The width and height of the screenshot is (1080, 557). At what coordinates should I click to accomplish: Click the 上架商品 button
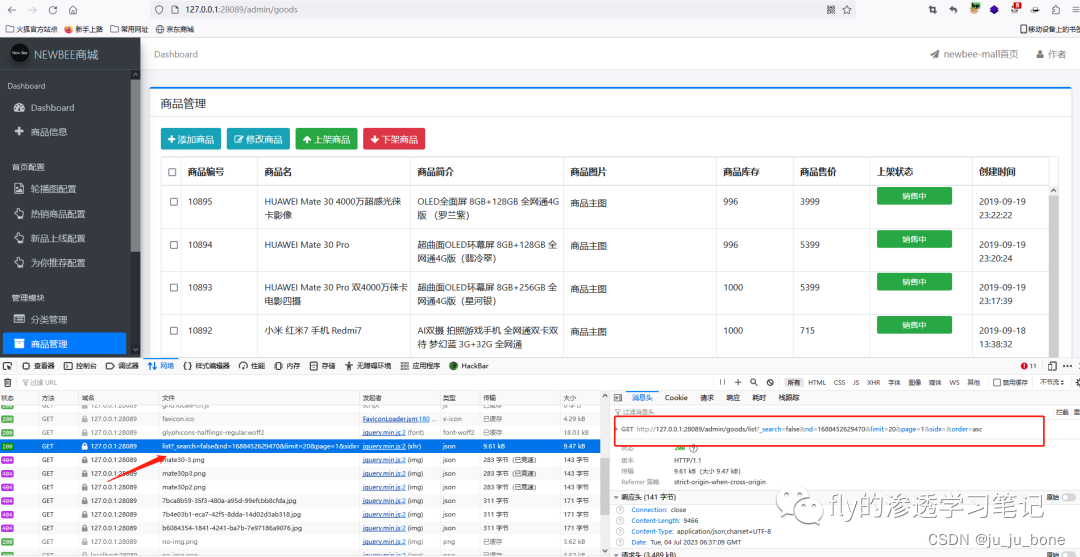[326, 139]
